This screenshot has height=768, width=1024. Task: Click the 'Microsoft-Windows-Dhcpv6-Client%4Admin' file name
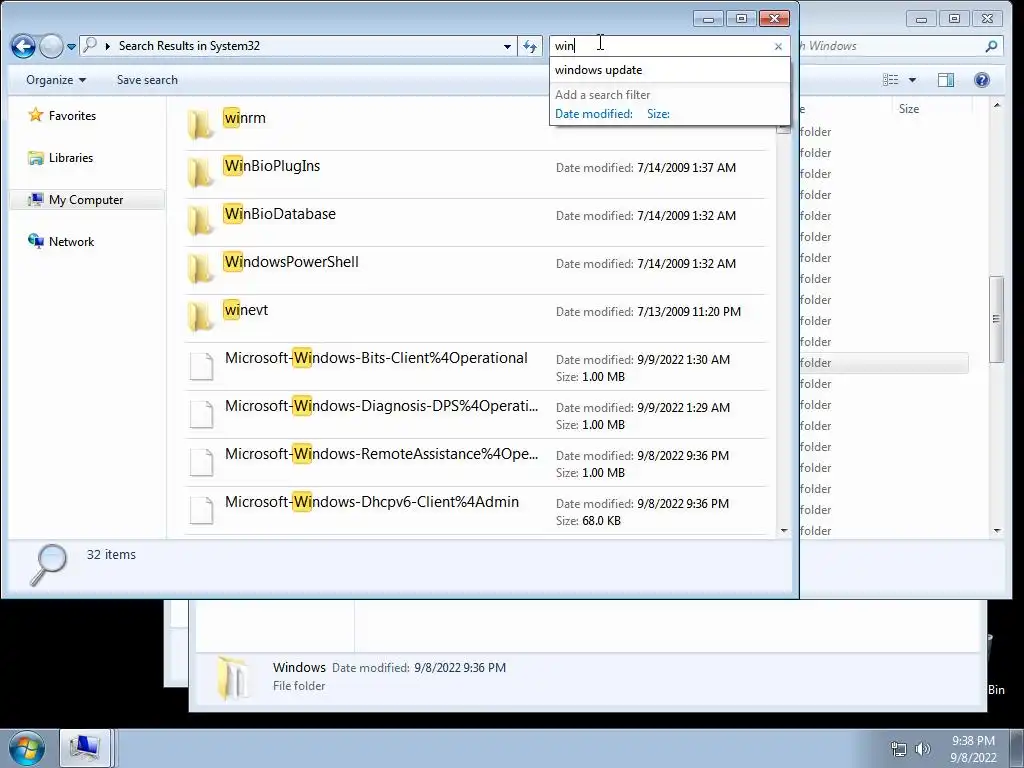tap(372, 502)
